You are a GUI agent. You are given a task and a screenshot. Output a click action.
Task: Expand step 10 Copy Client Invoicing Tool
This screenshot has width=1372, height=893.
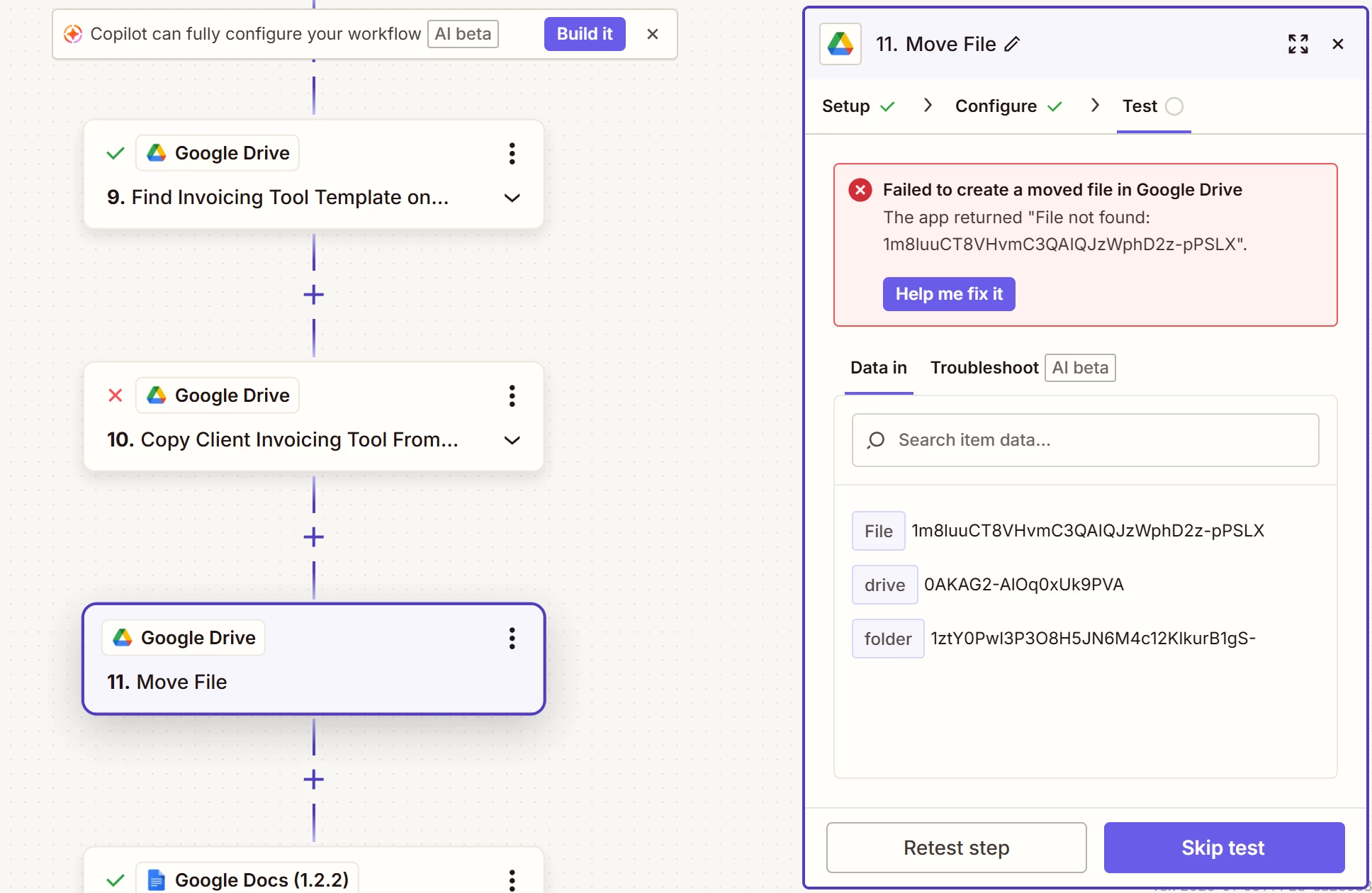coord(512,440)
